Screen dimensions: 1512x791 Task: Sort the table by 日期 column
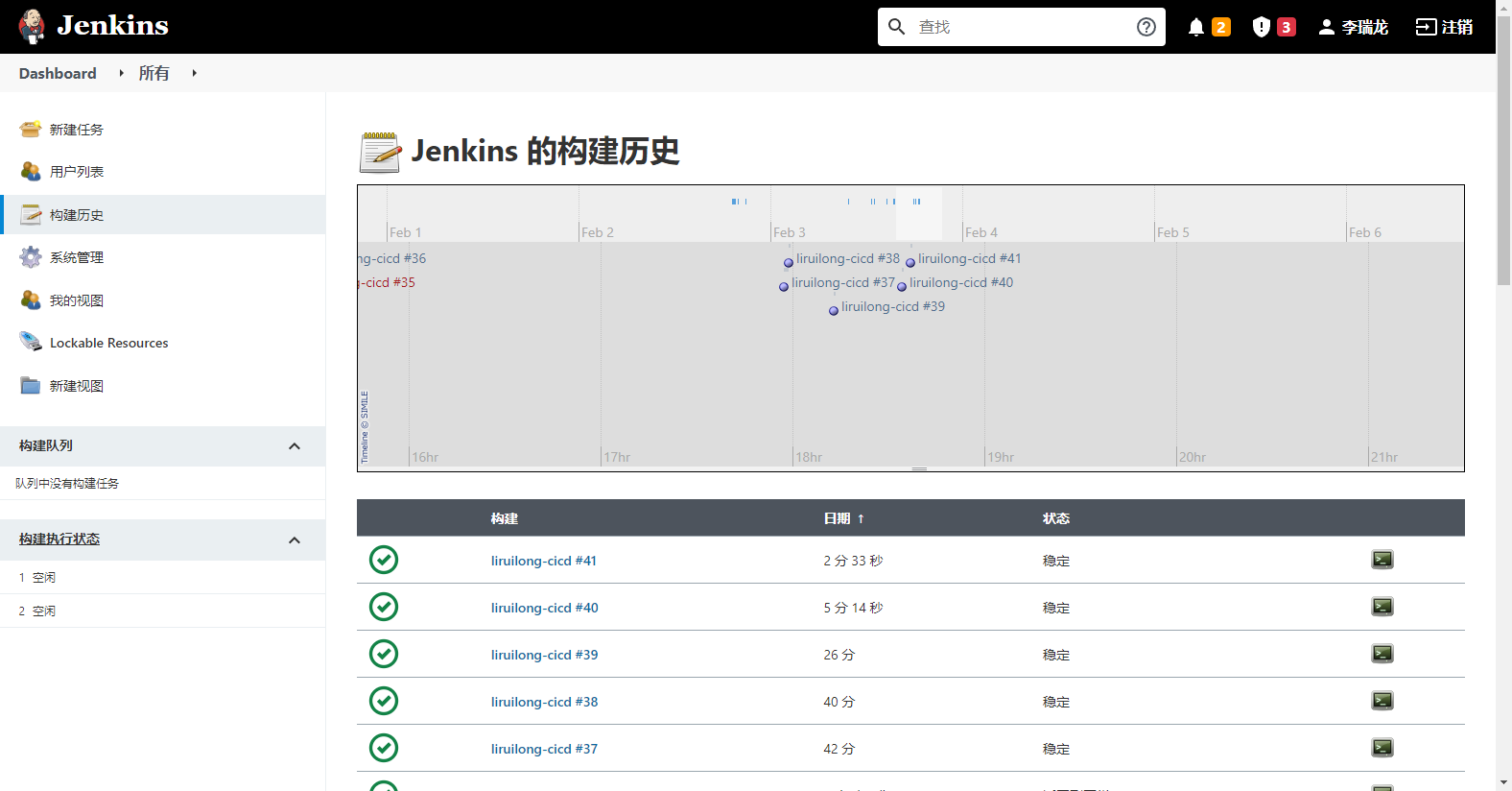[844, 518]
